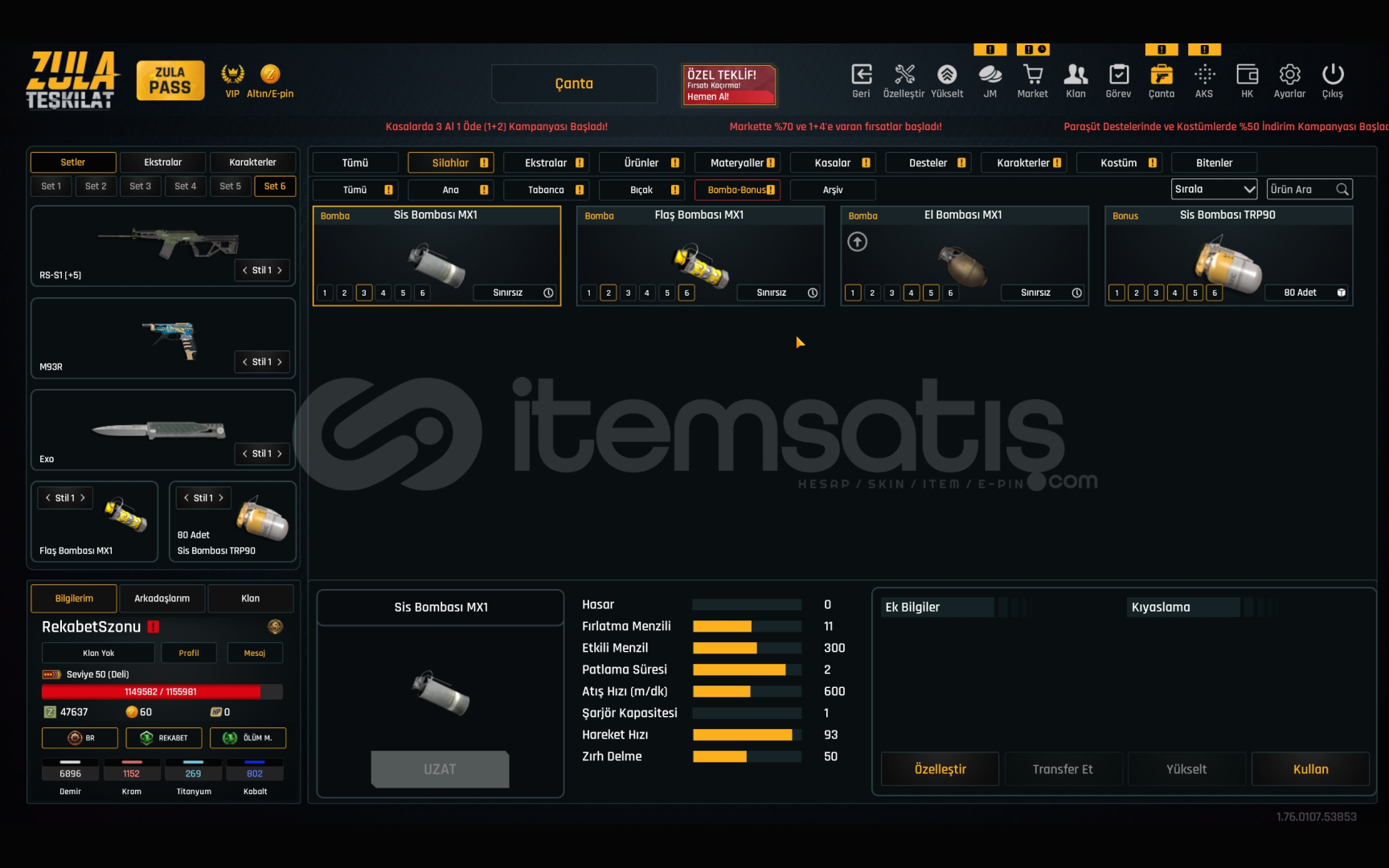This screenshot has height=868, width=1389.
Task: Open the Set 3 loadout tab
Action: 141,186
